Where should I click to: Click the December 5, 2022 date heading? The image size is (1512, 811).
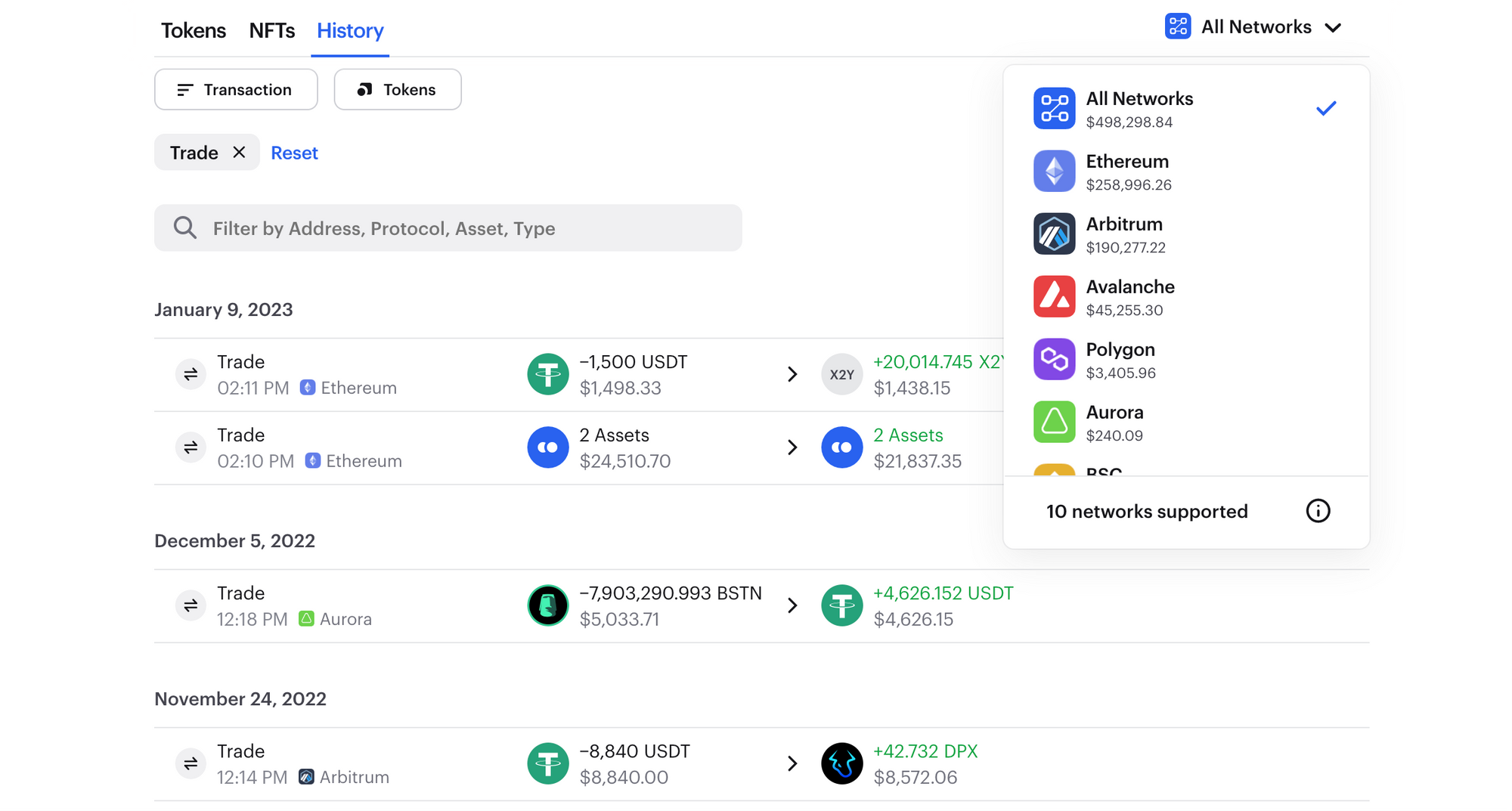coord(234,541)
